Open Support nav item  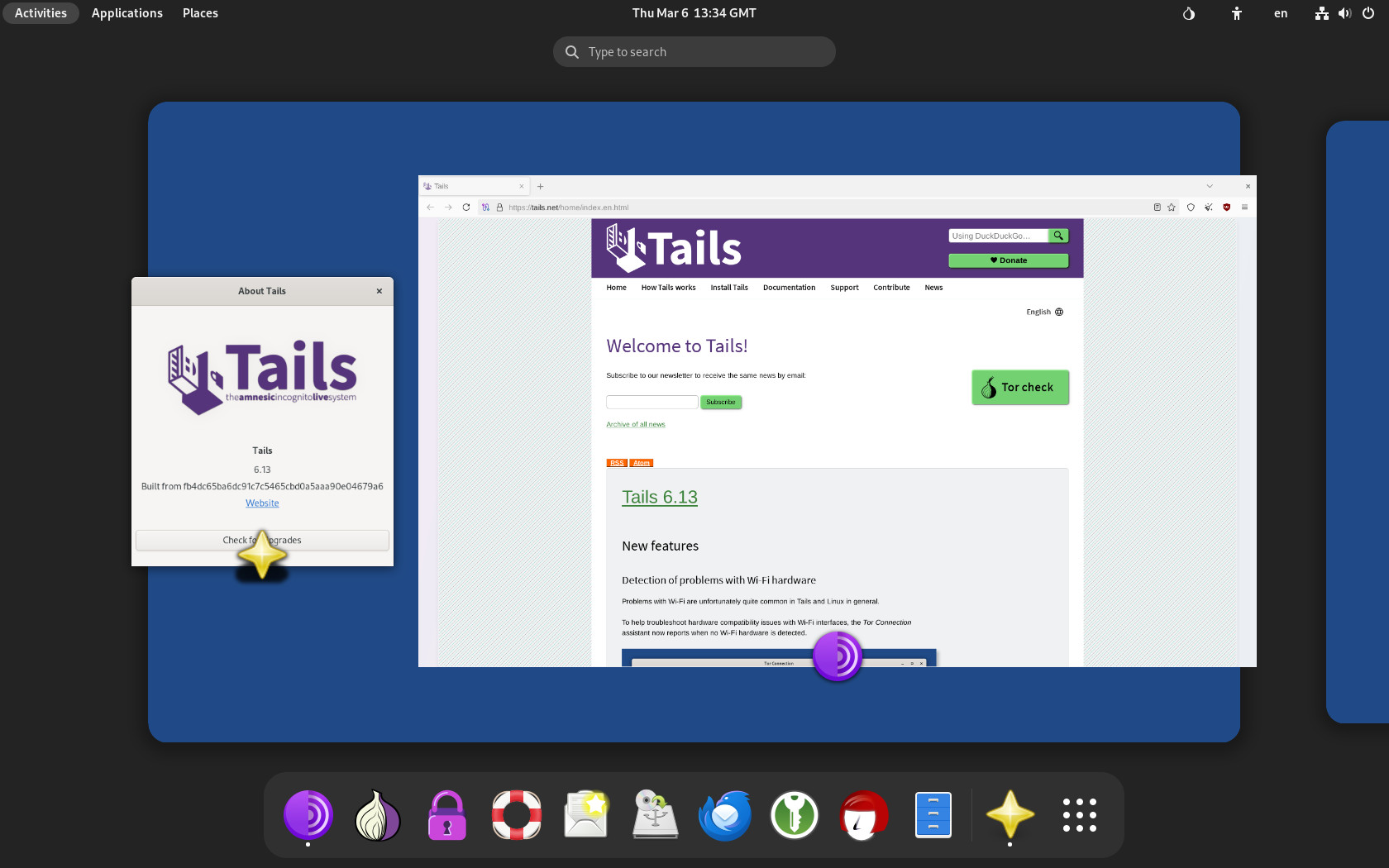coord(845,288)
